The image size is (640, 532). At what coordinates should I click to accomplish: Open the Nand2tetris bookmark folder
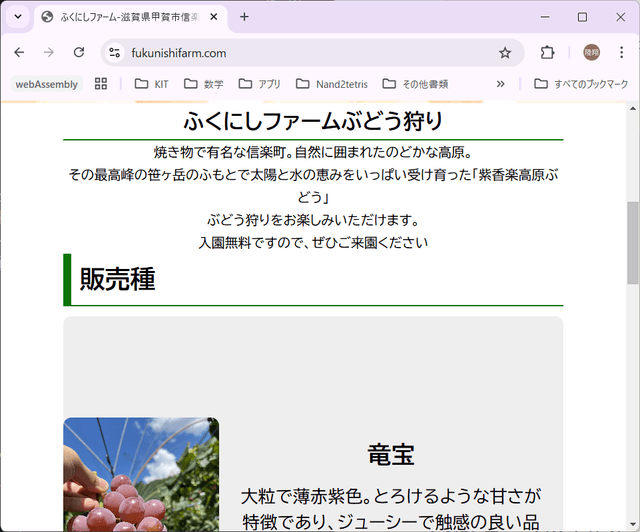pyautogui.click(x=332, y=84)
